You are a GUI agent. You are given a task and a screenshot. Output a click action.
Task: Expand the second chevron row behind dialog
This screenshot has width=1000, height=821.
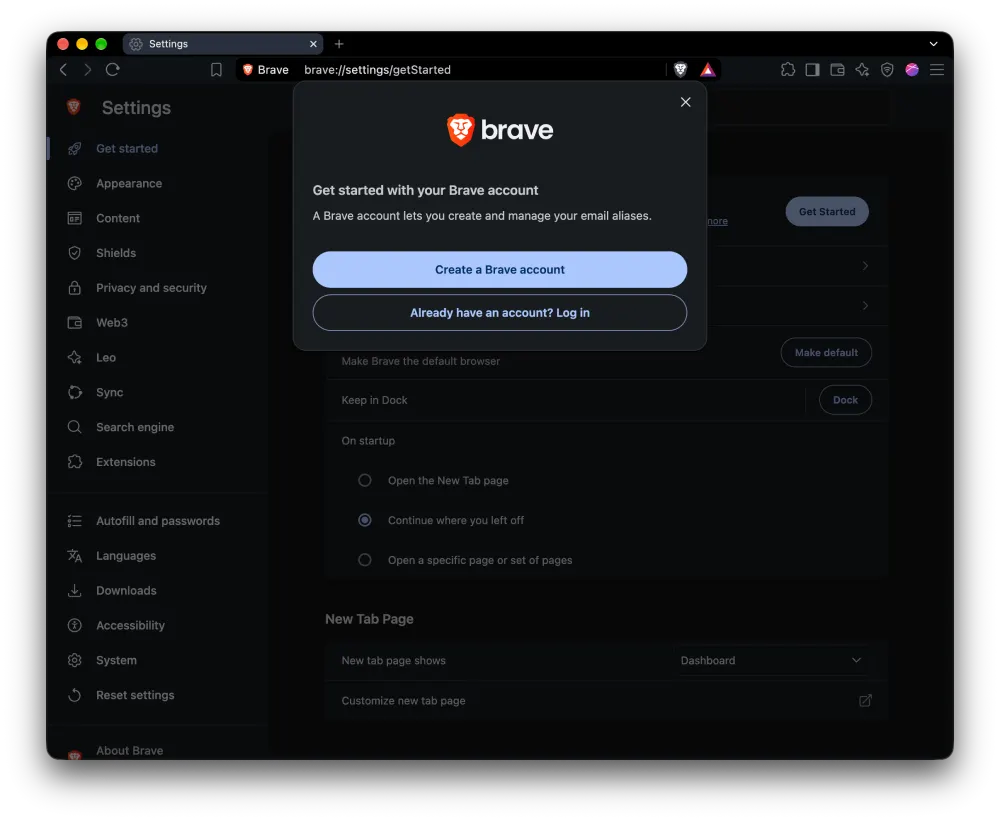pyautogui.click(x=865, y=306)
